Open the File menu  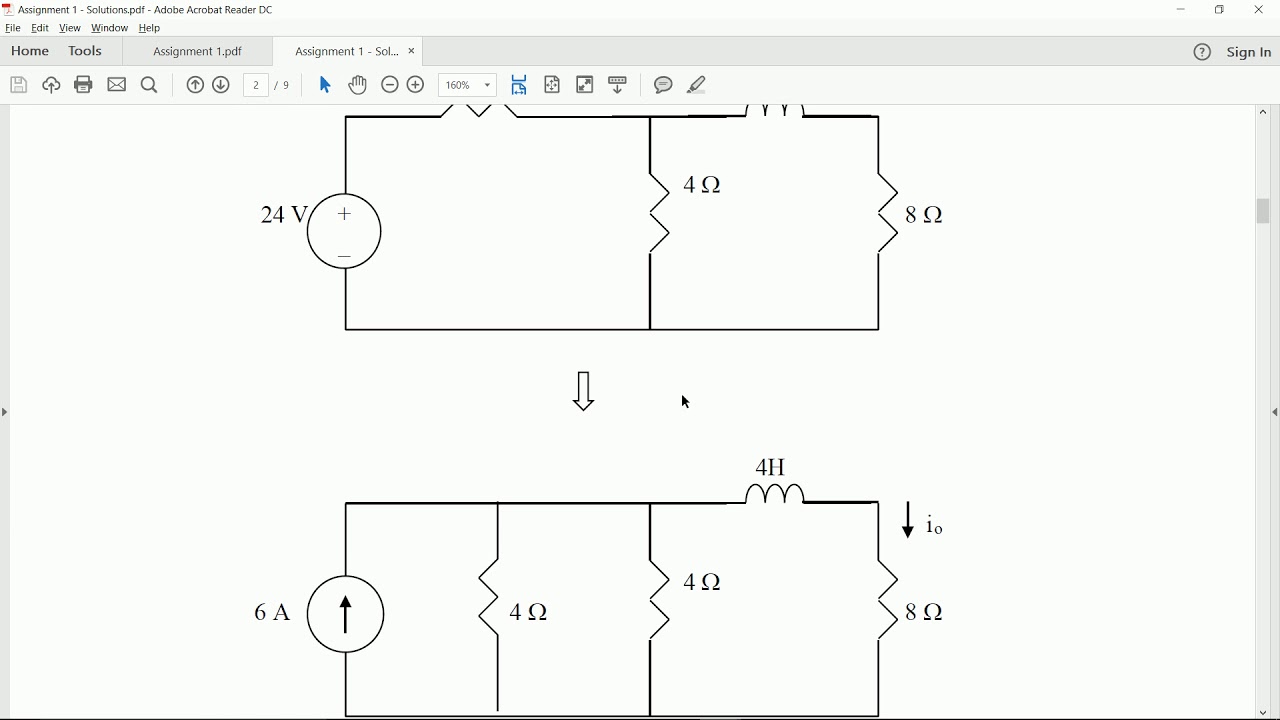(x=13, y=28)
